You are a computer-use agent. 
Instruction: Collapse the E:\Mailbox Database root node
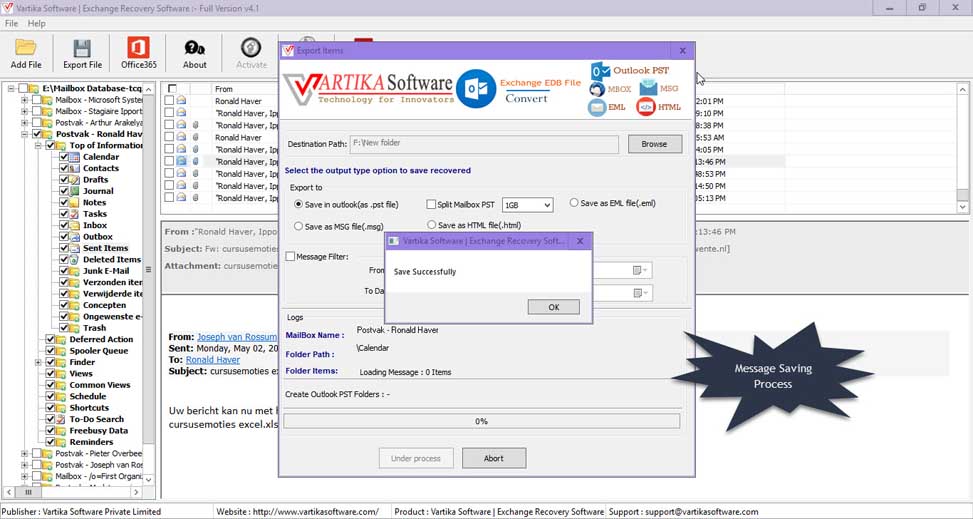pyautogui.click(x=11, y=89)
